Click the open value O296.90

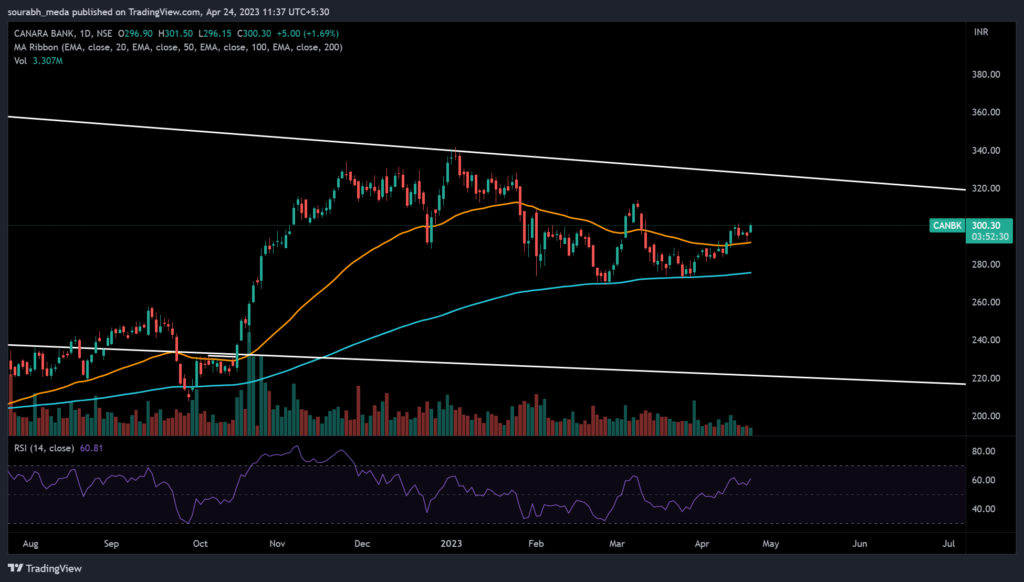tap(135, 33)
